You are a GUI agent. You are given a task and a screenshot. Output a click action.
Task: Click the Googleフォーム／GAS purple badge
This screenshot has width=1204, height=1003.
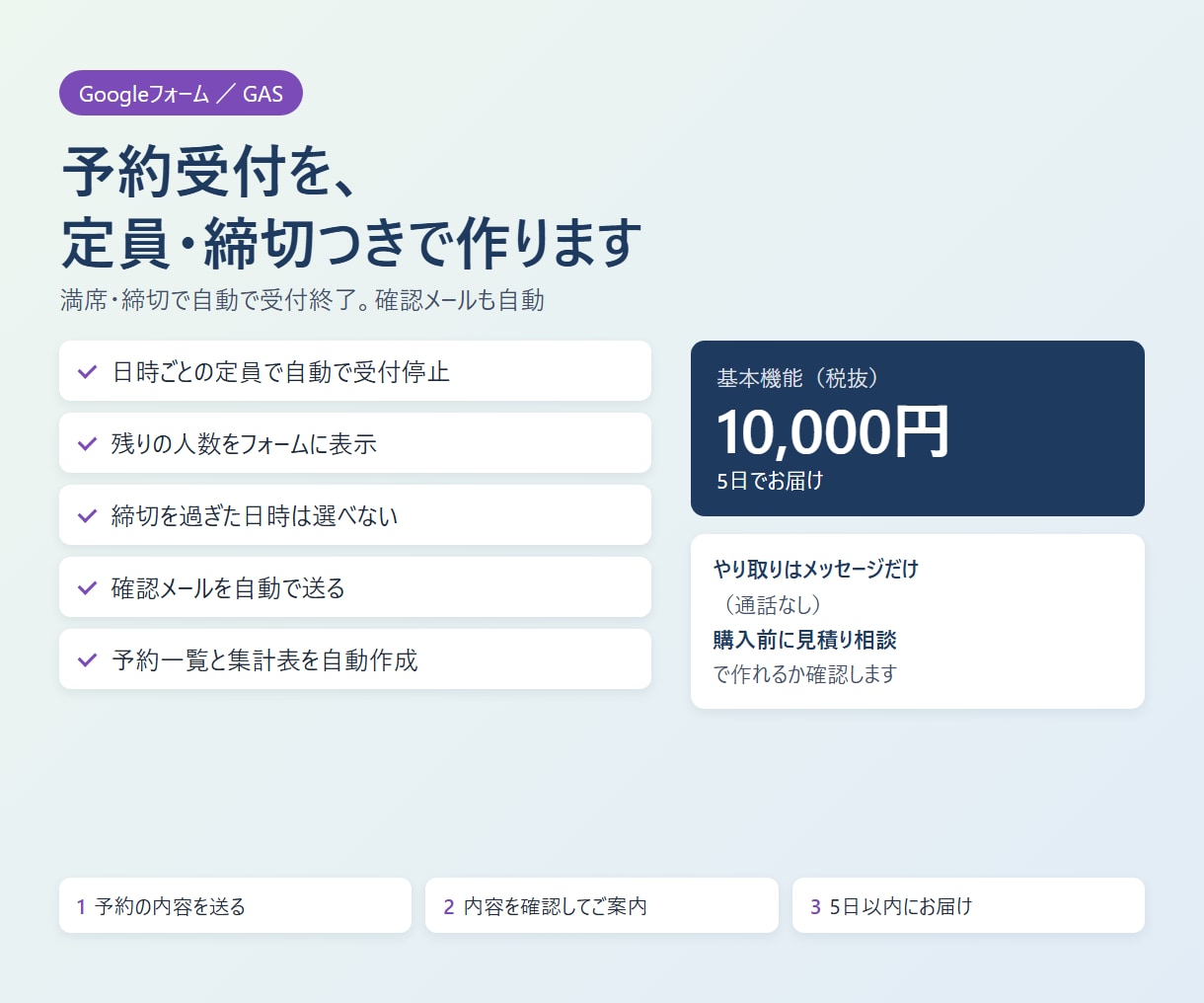pos(181,94)
